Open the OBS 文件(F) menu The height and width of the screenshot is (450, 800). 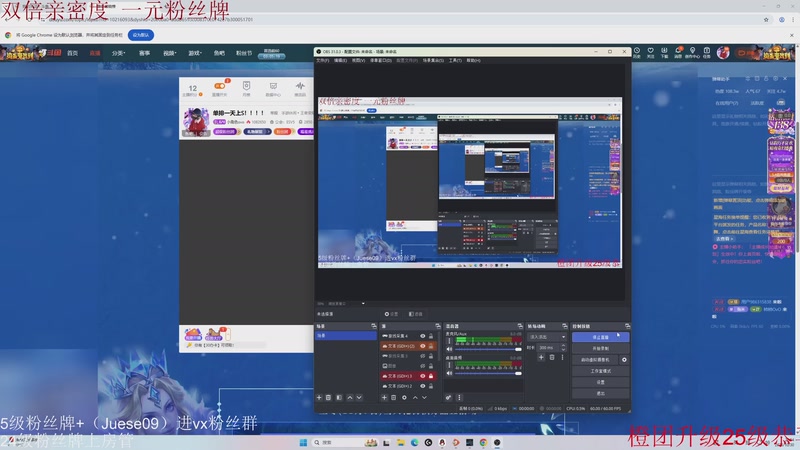[x=322, y=60]
